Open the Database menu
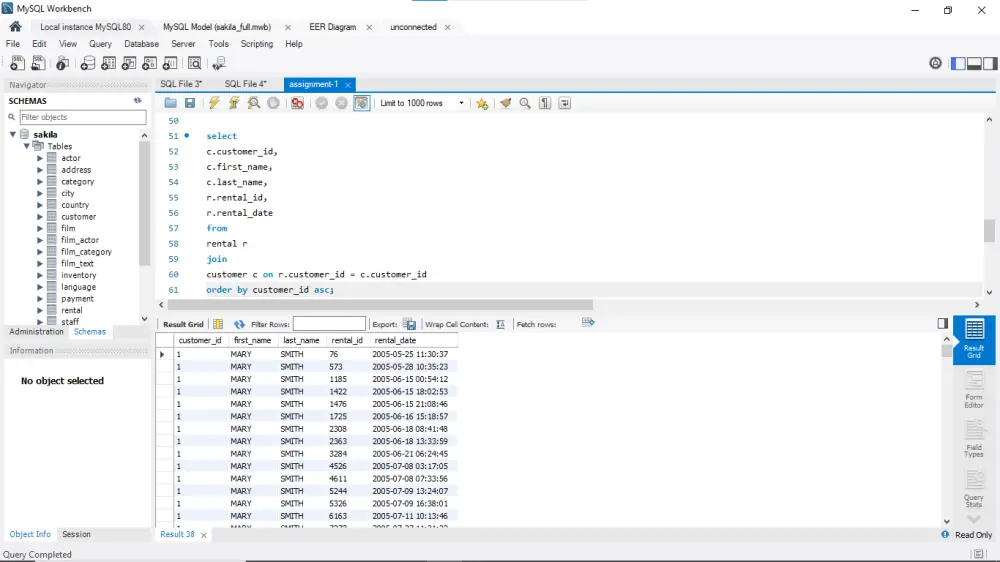 tap(141, 44)
